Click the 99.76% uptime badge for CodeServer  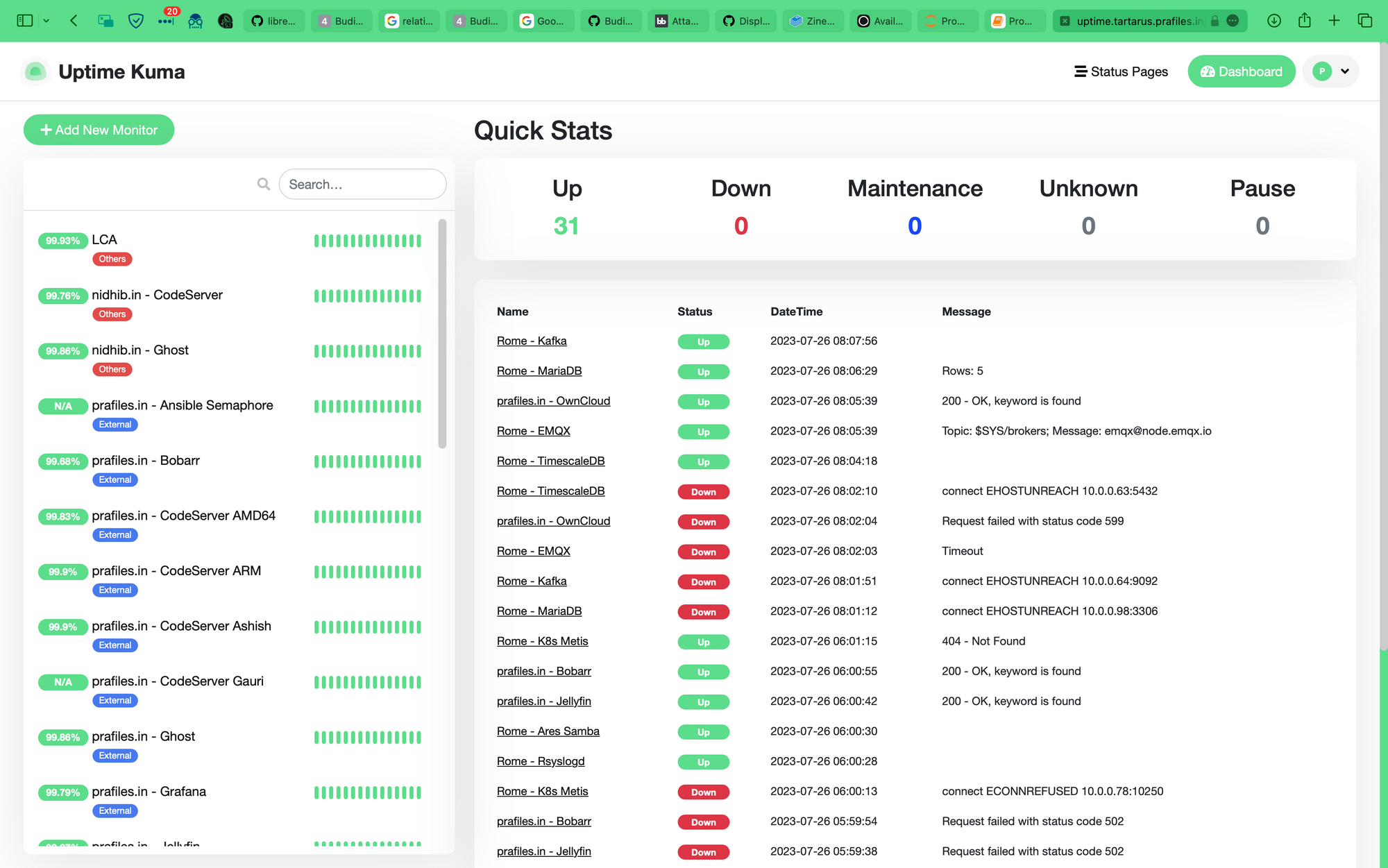[x=62, y=296]
